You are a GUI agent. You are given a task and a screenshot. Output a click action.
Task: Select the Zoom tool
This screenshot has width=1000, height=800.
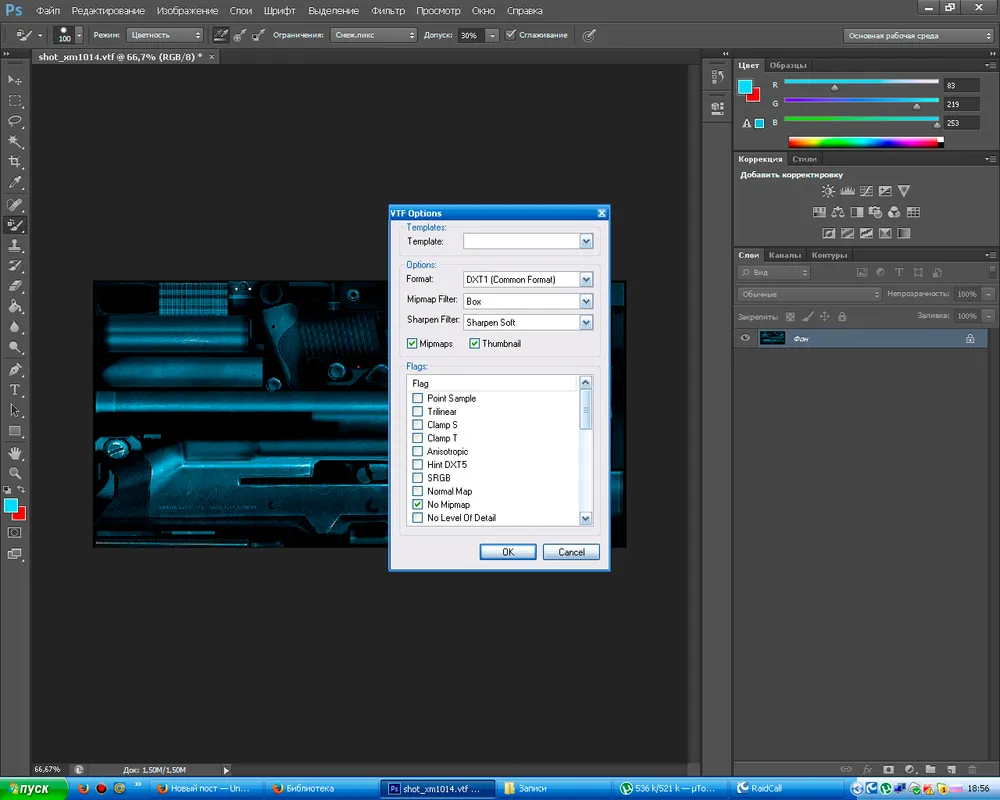tap(15, 473)
